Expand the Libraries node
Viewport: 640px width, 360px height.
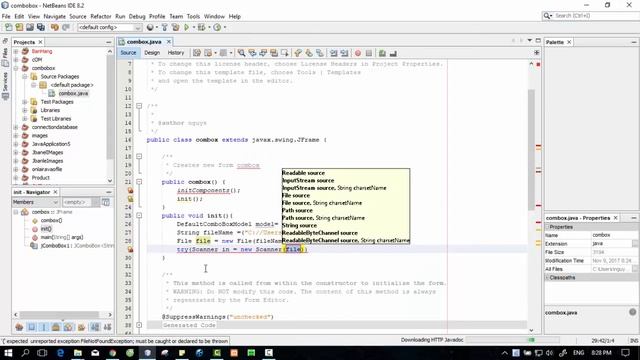[24, 110]
